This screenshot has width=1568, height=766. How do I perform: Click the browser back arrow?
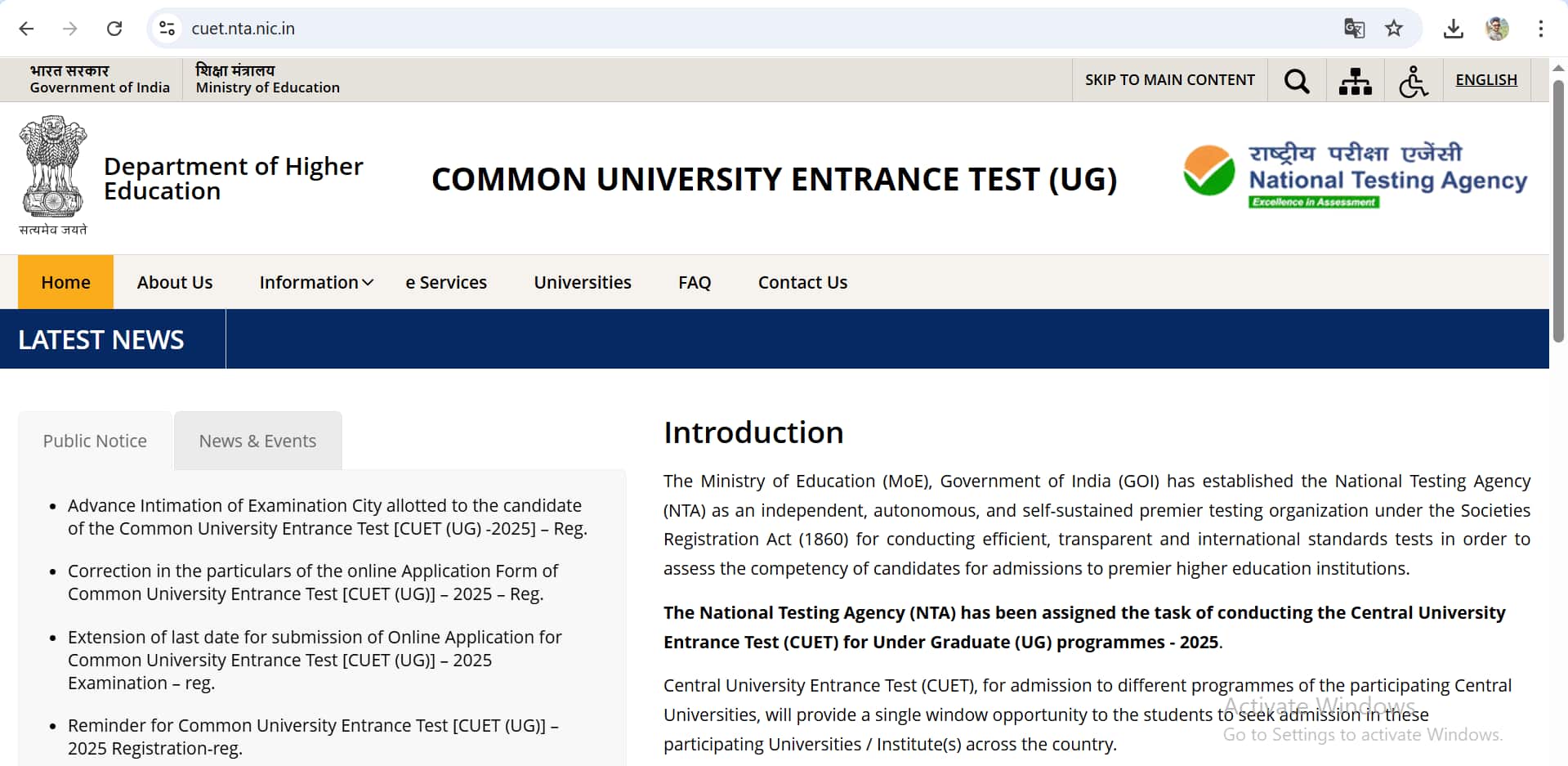coord(26,29)
